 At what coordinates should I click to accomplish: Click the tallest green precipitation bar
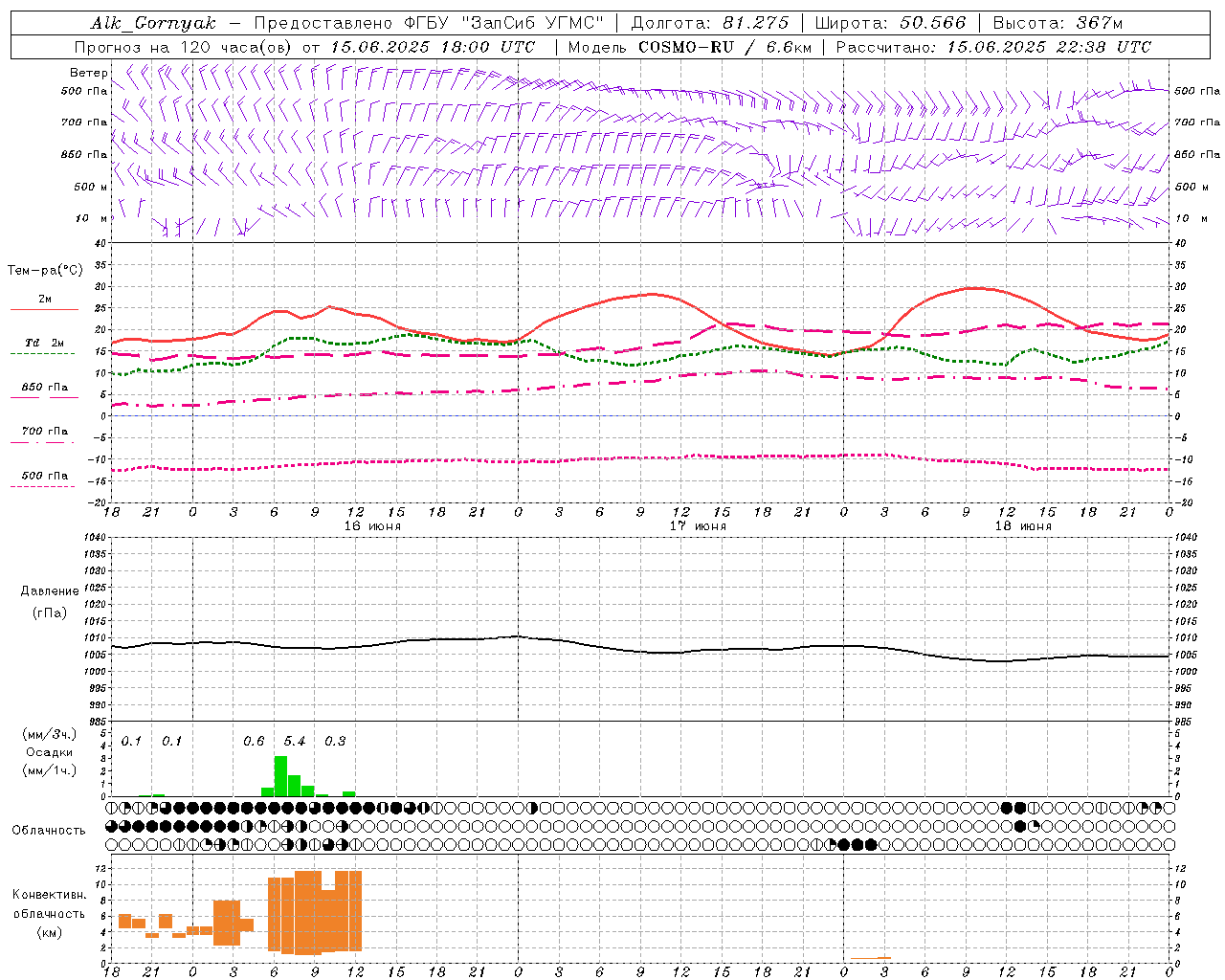(280, 776)
